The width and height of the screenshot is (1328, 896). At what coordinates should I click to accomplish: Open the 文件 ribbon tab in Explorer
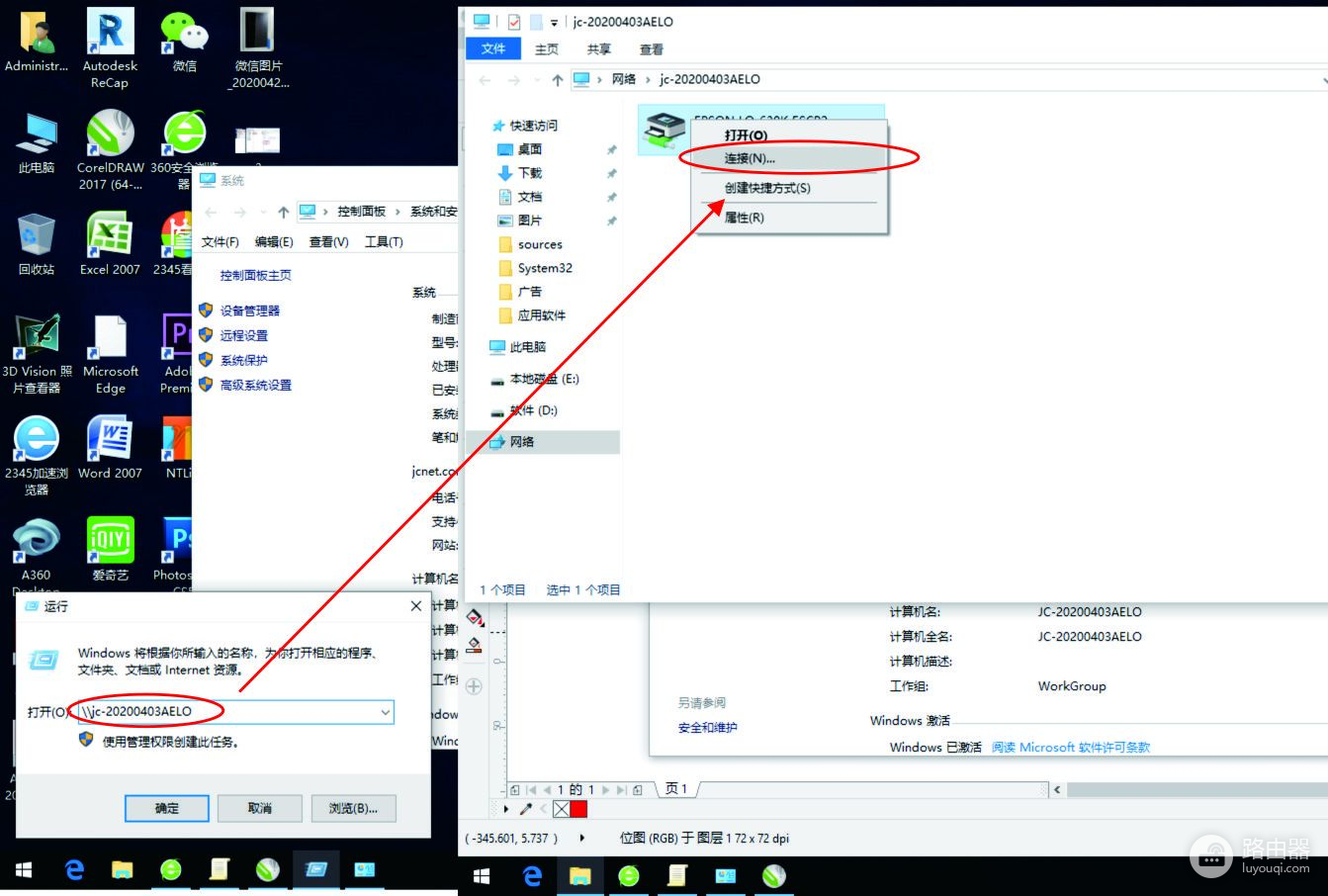pos(493,48)
